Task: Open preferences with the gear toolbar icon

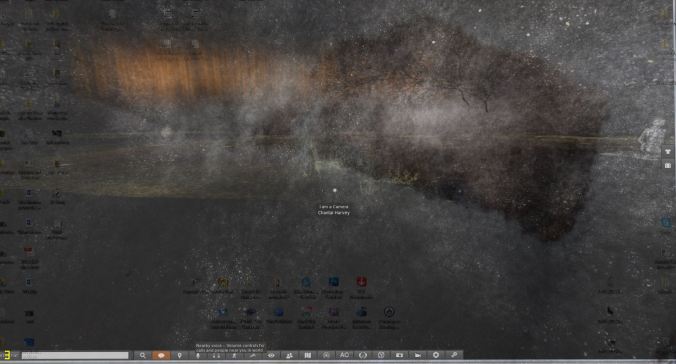Action: (436, 355)
